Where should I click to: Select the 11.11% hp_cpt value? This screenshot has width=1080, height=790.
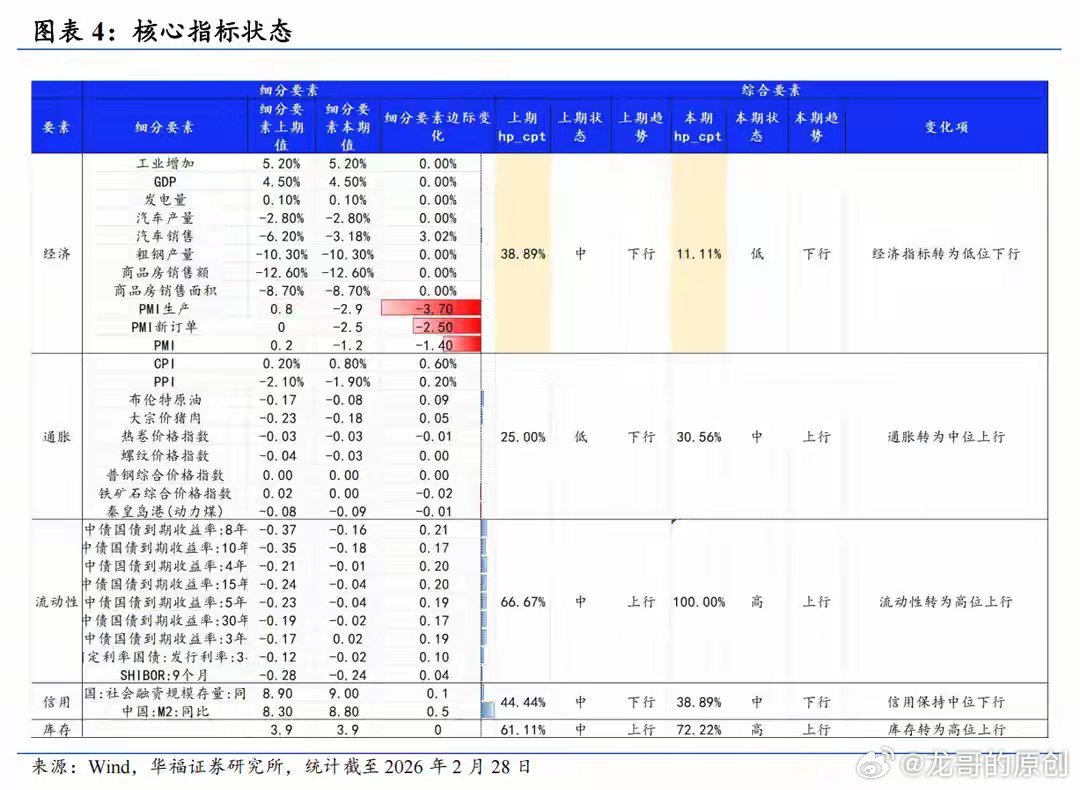tap(698, 253)
